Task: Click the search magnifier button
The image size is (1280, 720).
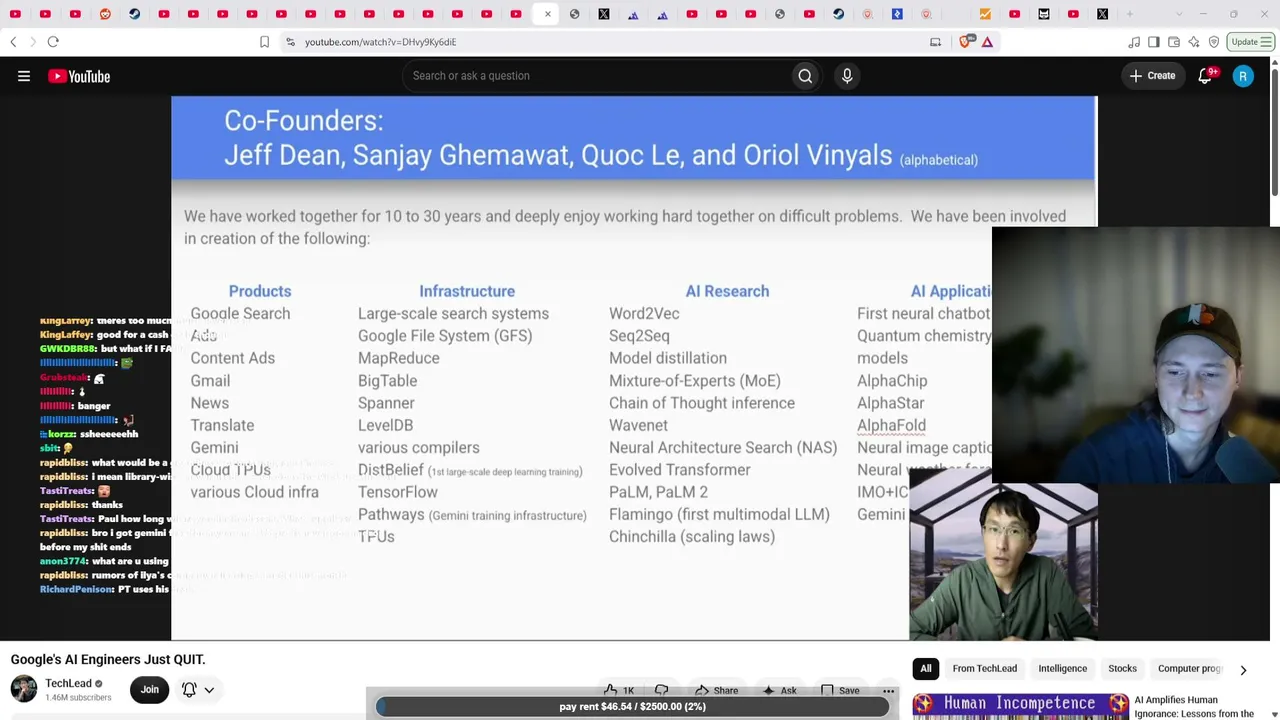Action: click(805, 76)
